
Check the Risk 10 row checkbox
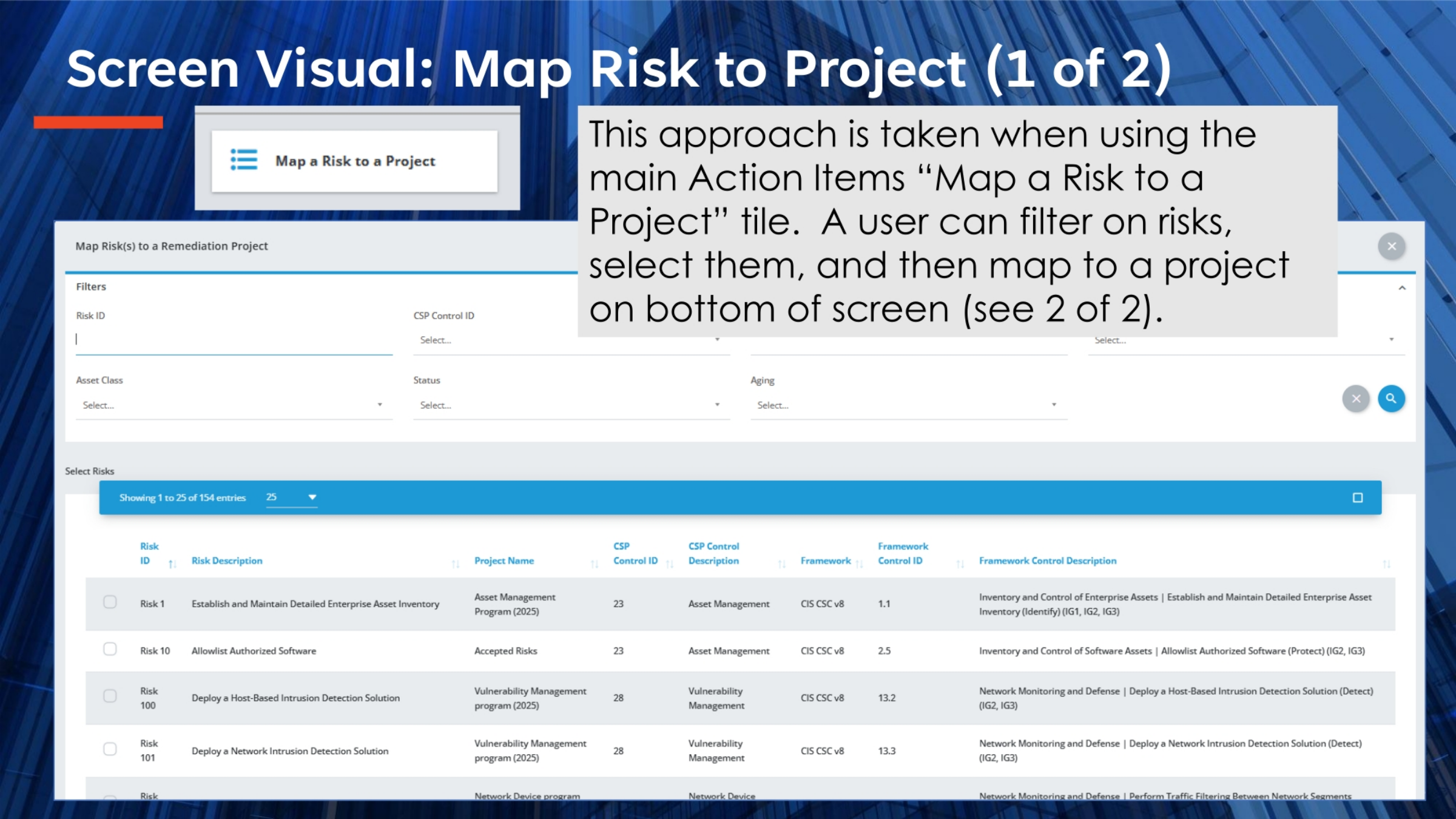click(x=110, y=649)
